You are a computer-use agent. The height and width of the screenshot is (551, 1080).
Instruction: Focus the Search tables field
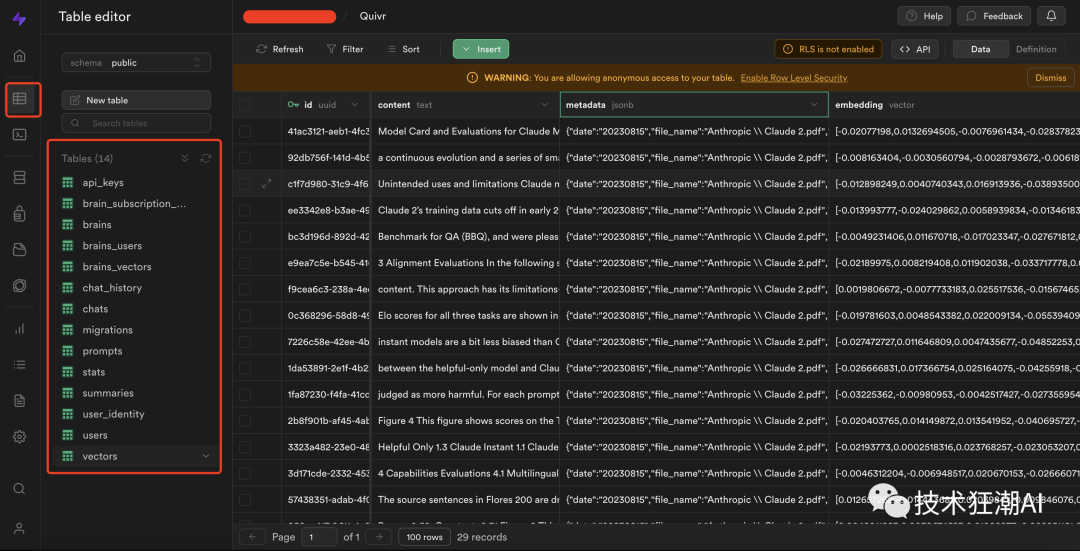(136, 123)
